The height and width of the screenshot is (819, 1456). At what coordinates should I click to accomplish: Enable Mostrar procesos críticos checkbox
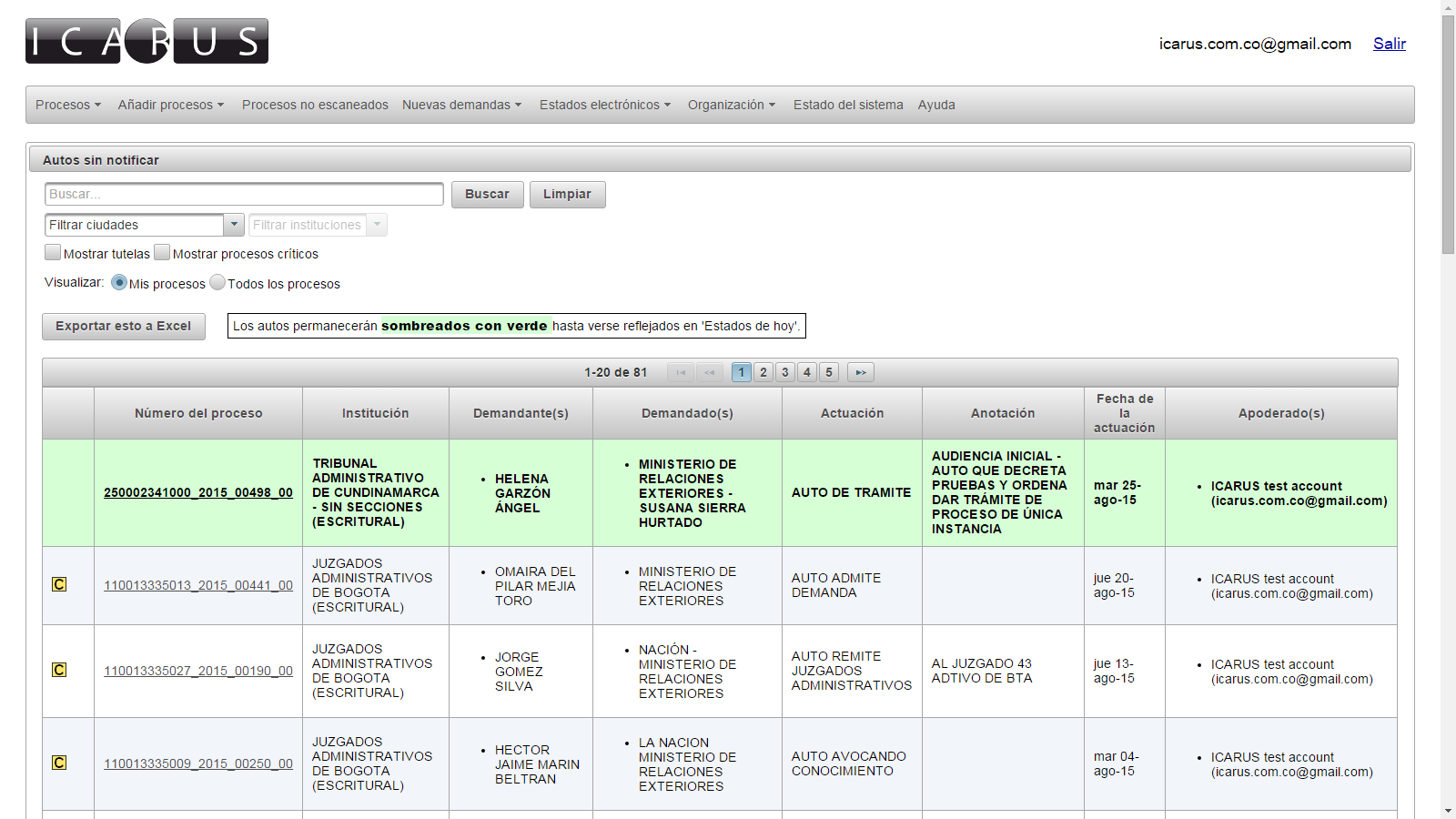coord(162,252)
